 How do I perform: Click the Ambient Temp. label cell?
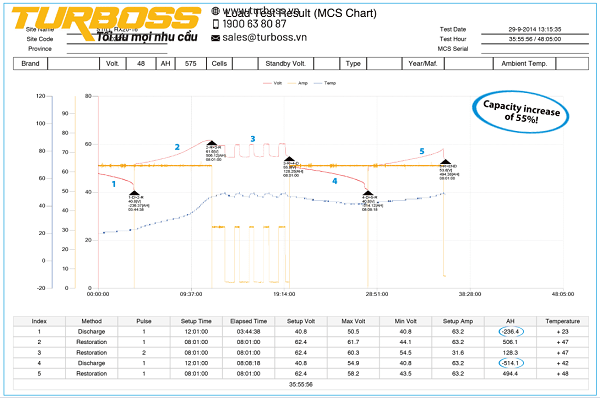tap(524, 64)
